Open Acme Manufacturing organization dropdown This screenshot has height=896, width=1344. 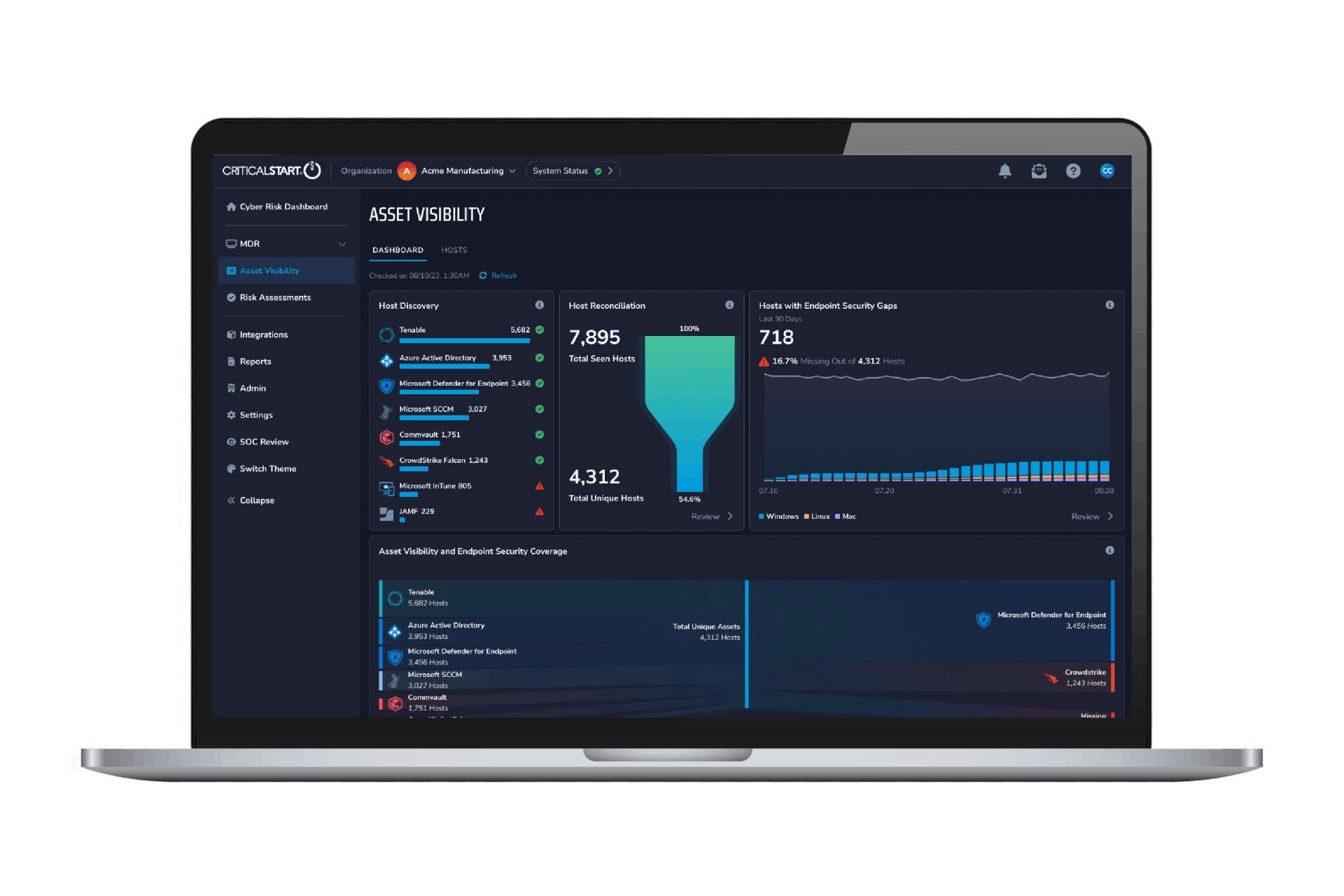(x=462, y=171)
